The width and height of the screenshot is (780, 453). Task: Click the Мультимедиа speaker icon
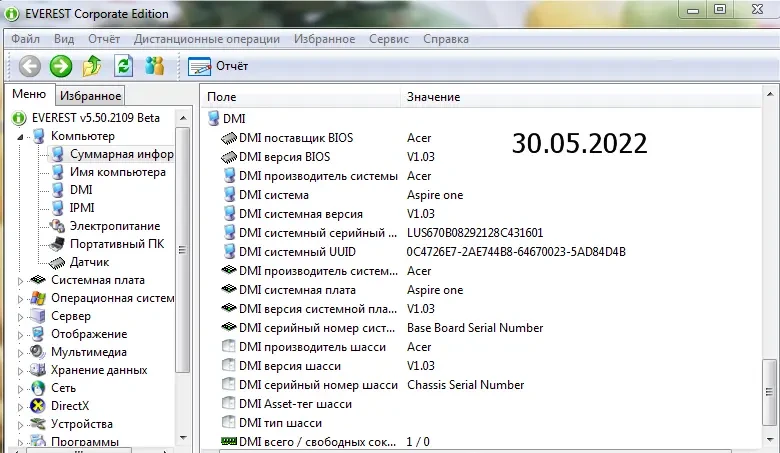tap(38, 352)
